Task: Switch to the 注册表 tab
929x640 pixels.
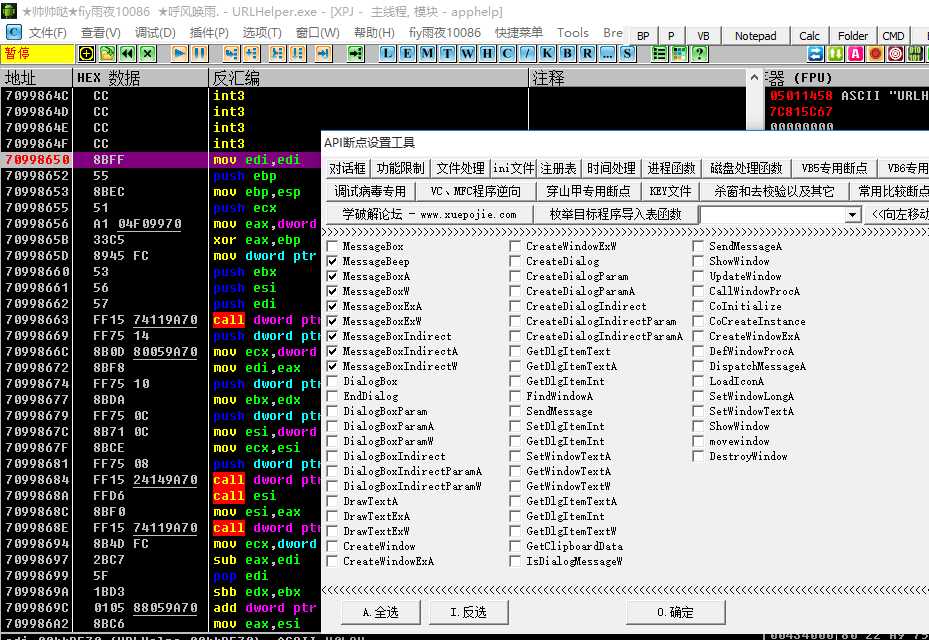Action: (x=558, y=168)
